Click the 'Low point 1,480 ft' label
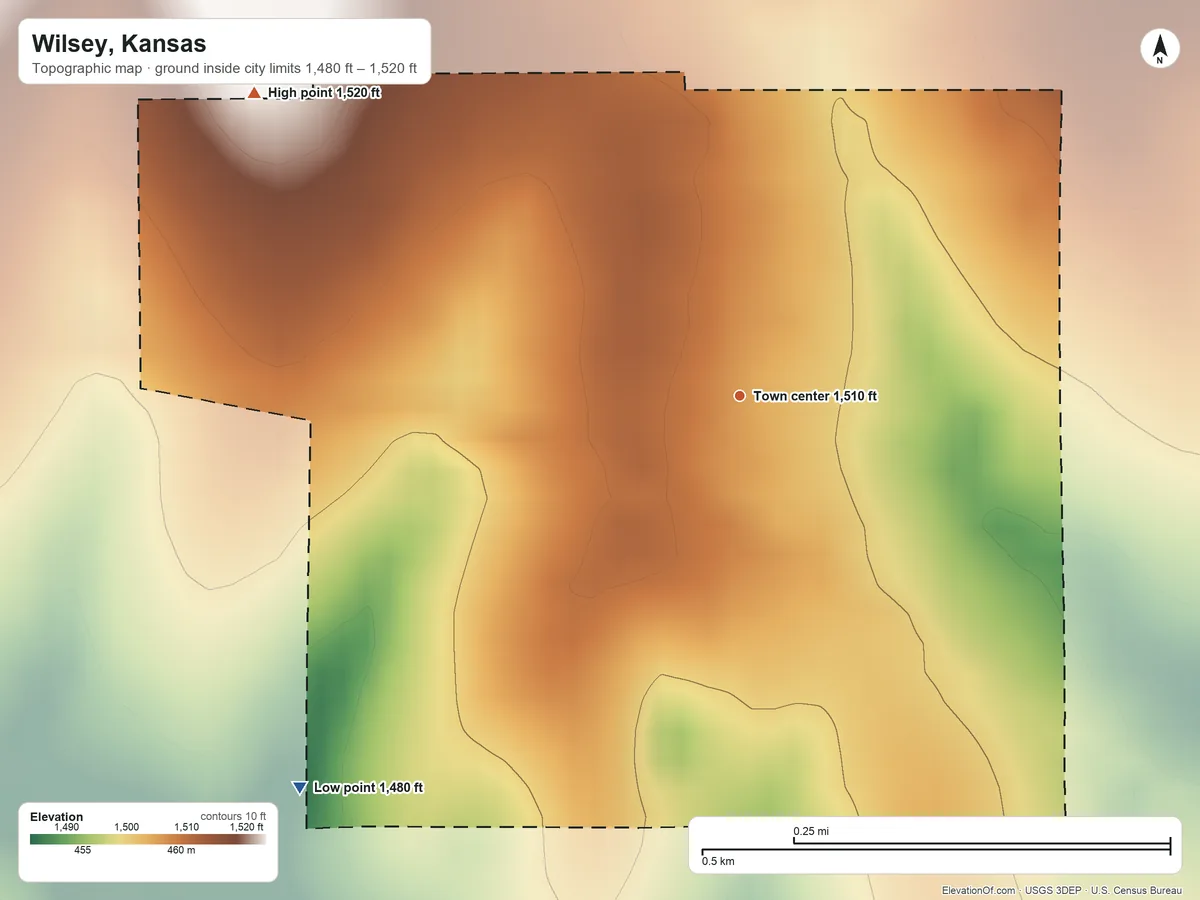 [x=369, y=788]
